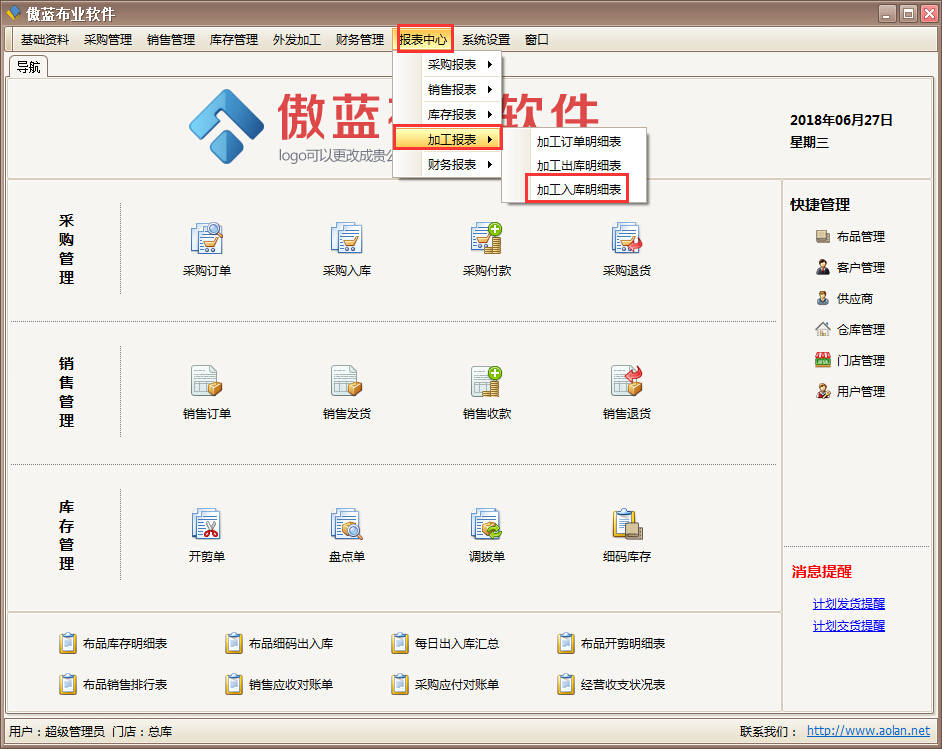Visit the www.aolan.net website link
This screenshot has height=749, width=942.
(x=868, y=732)
